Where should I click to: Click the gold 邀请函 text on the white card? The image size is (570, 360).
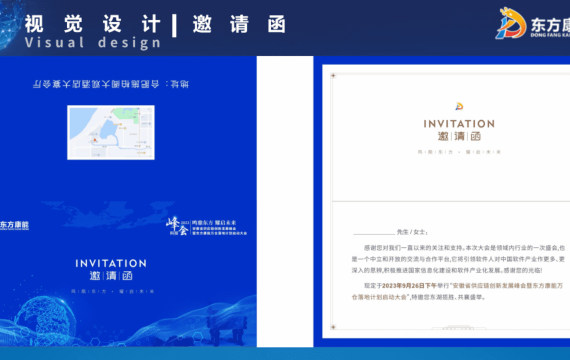tap(459, 136)
